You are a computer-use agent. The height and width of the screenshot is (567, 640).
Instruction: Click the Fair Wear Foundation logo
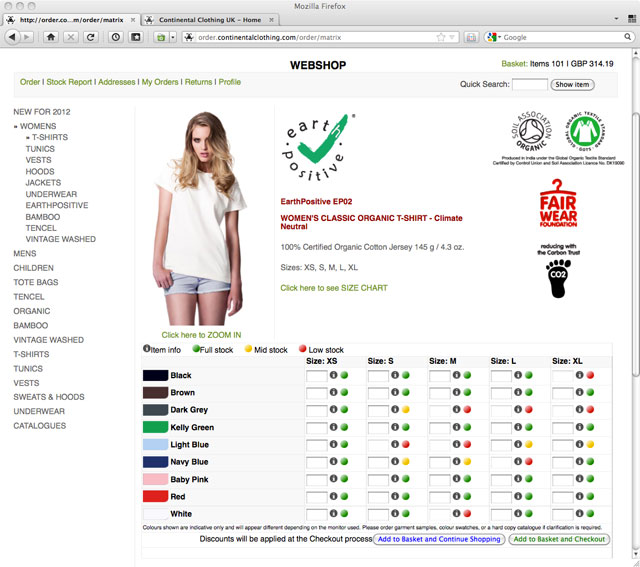558,203
